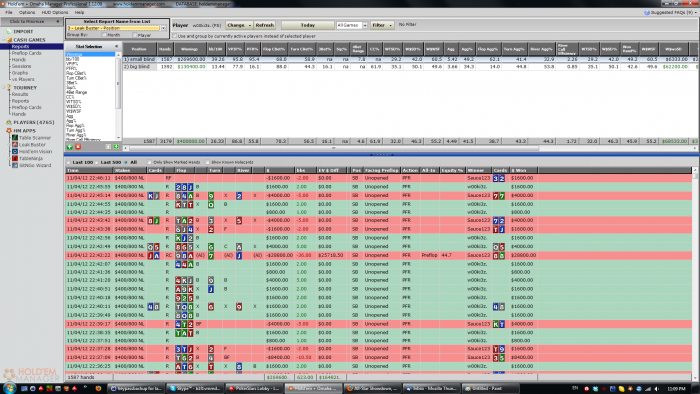Click the red remove-stat icon
The width and height of the screenshot is (700, 394).
coord(78,147)
